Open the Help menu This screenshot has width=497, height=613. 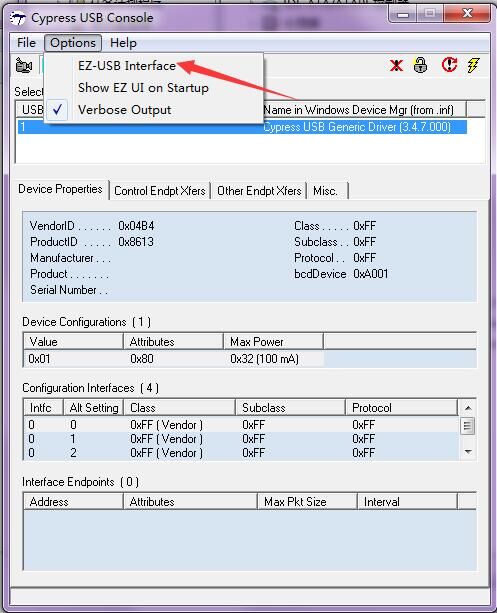(x=123, y=43)
